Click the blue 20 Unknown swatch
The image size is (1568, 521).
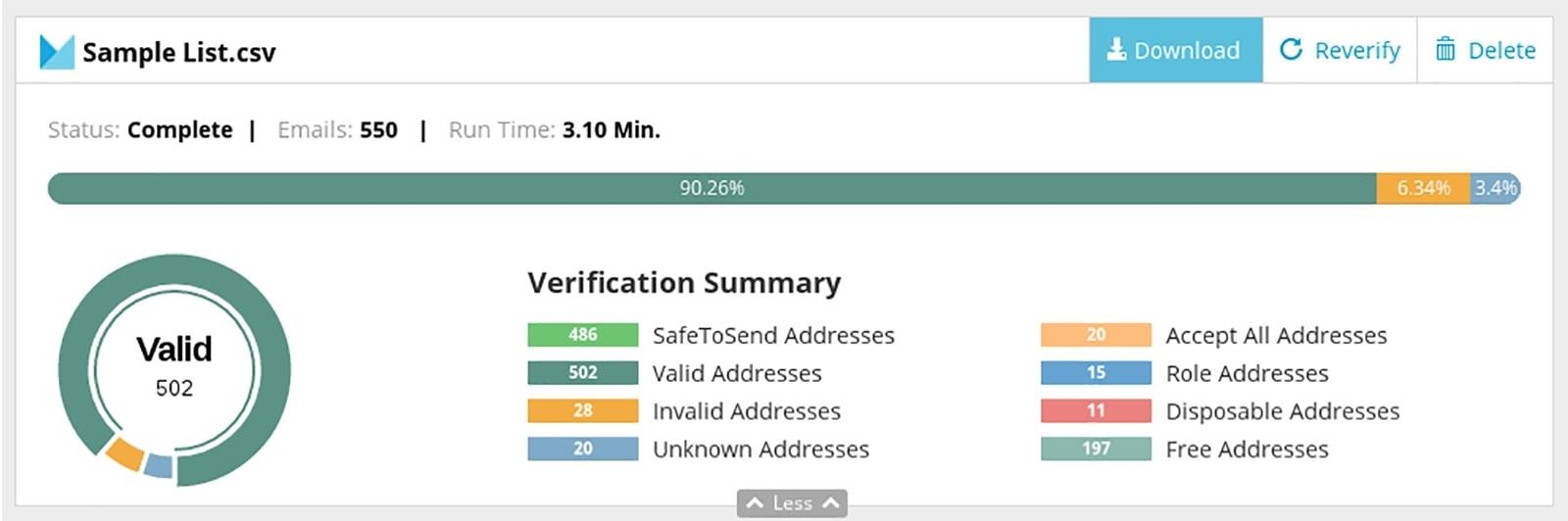[x=582, y=449]
